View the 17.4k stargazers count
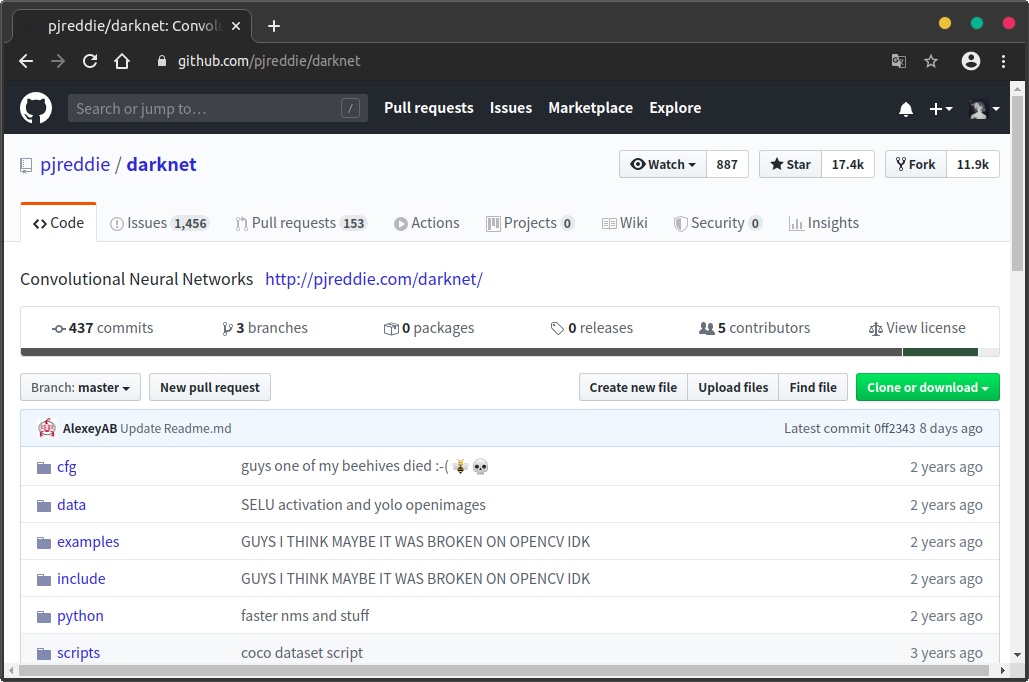This screenshot has width=1029, height=682. (x=848, y=164)
